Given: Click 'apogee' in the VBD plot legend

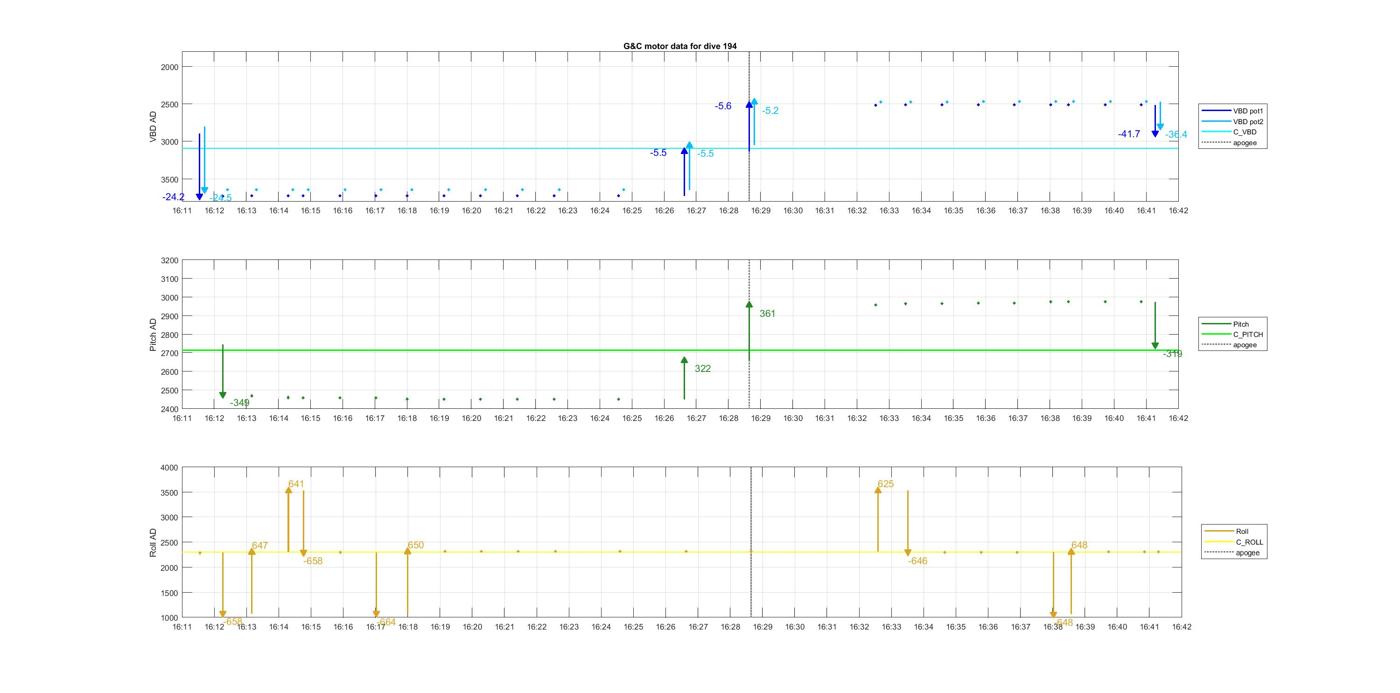Looking at the screenshot, I should tap(1230, 143).
